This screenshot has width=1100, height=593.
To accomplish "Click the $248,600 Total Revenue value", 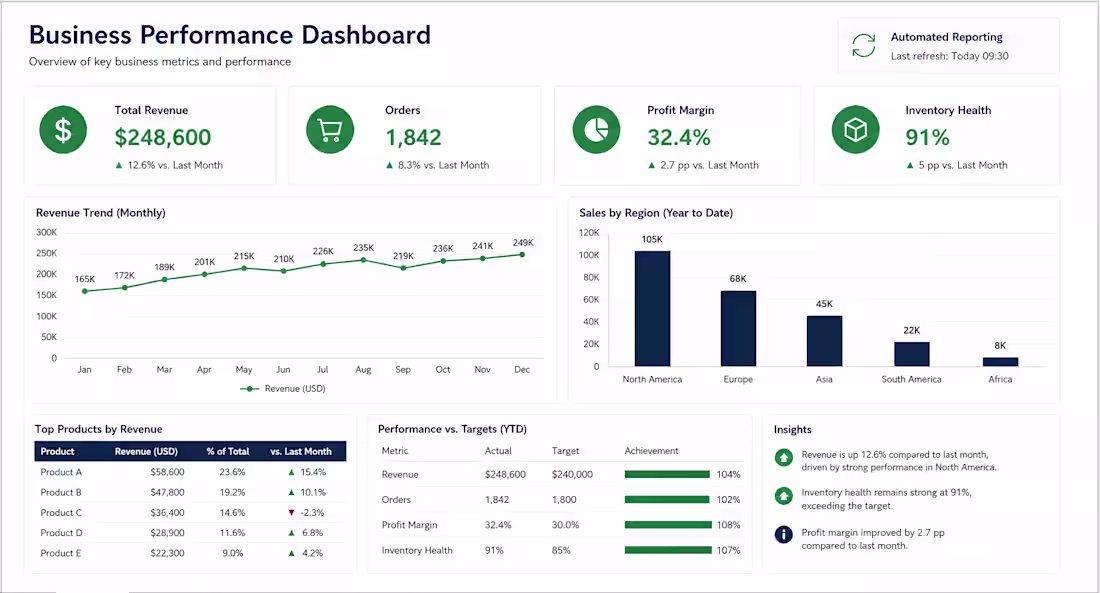I will pyautogui.click(x=163, y=138).
